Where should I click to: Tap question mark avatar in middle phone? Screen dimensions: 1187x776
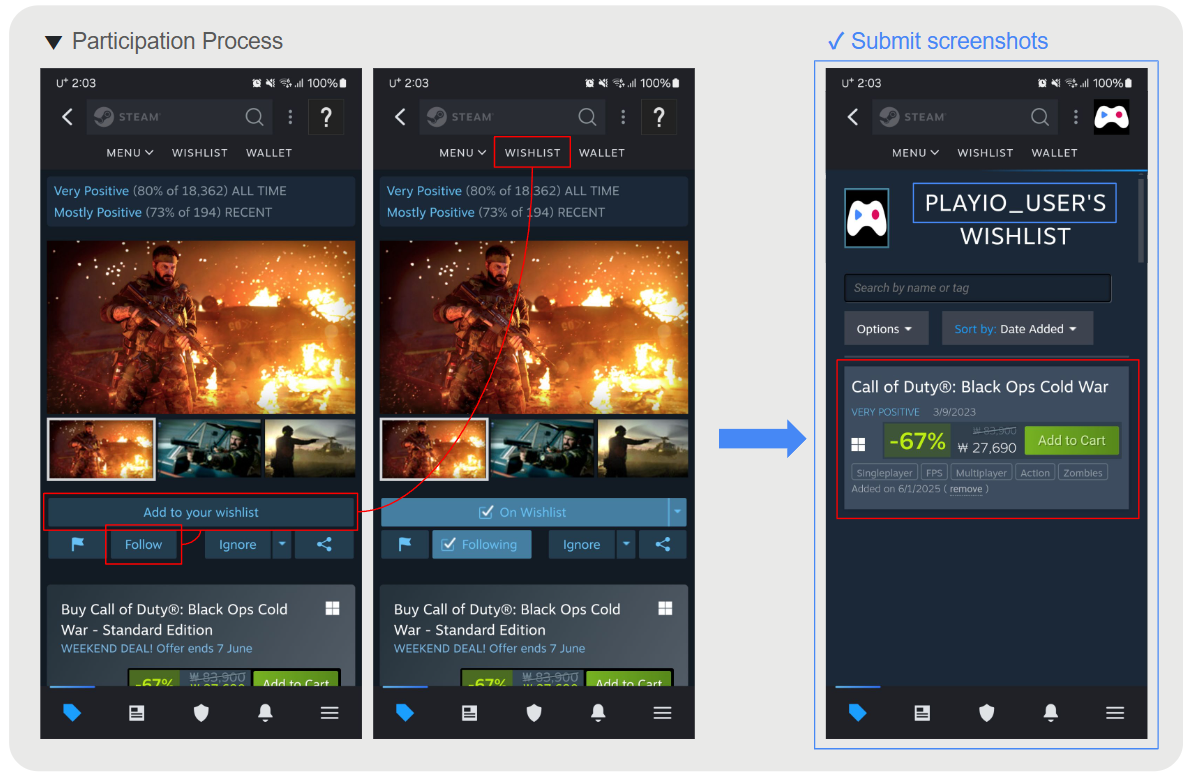tap(659, 117)
